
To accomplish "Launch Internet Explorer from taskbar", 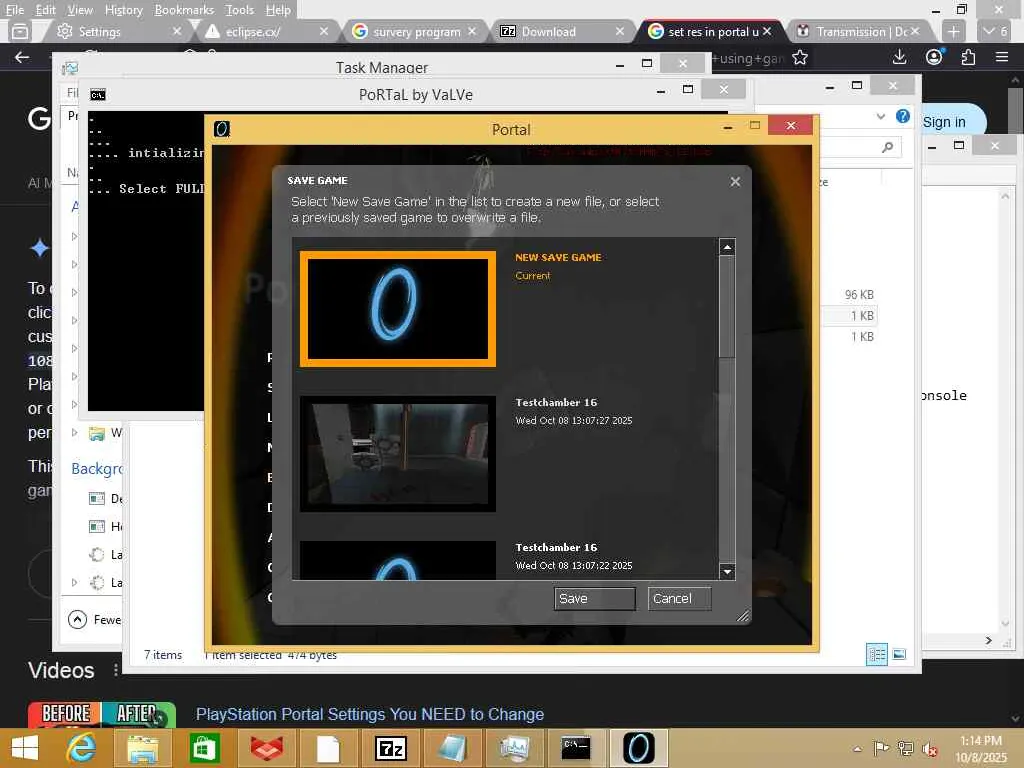I will pos(82,748).
